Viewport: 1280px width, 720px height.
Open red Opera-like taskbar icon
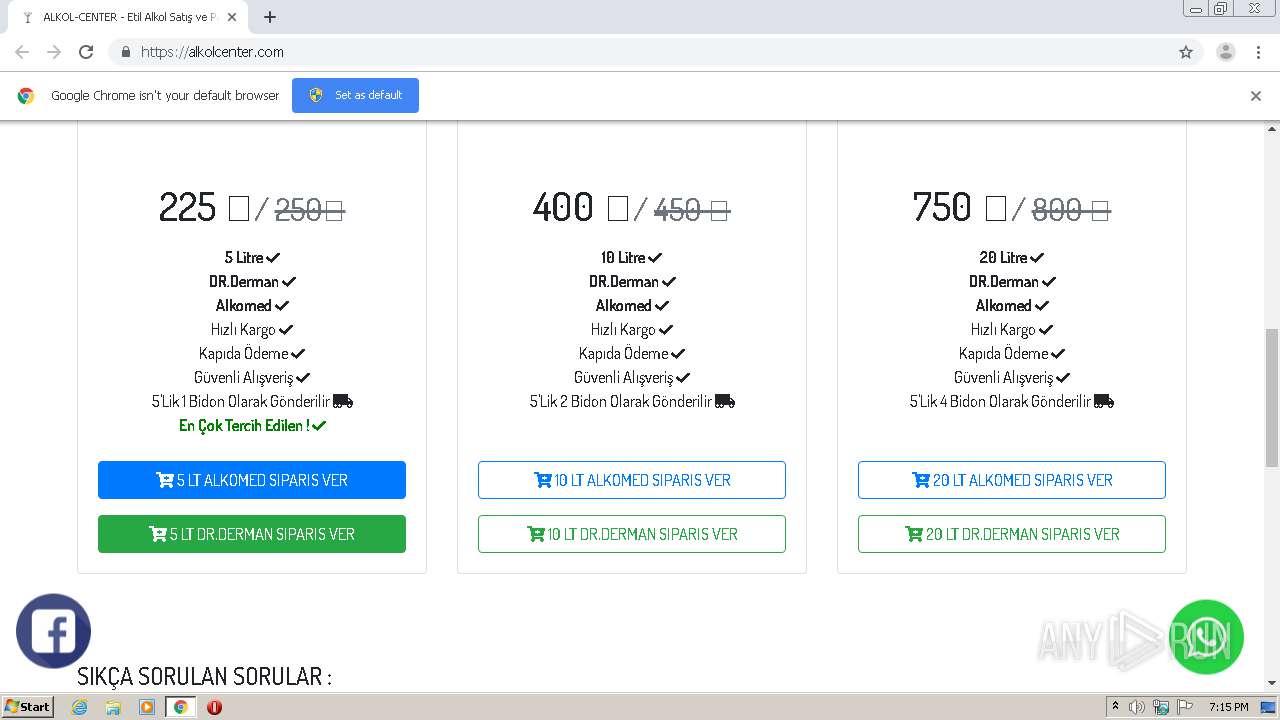pyautogui.click(x=214, y=707)
